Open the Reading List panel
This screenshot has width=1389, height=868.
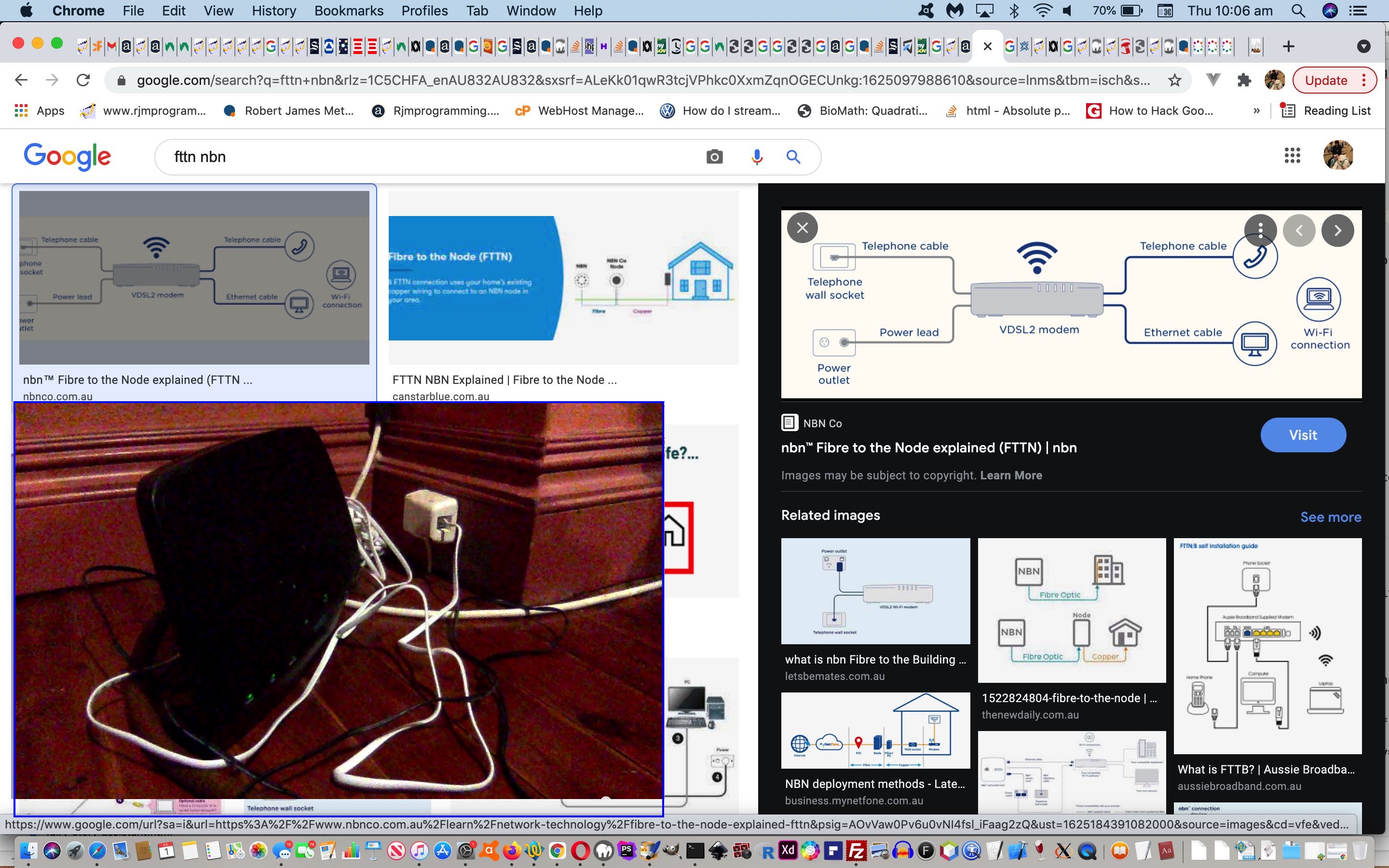1326,111
